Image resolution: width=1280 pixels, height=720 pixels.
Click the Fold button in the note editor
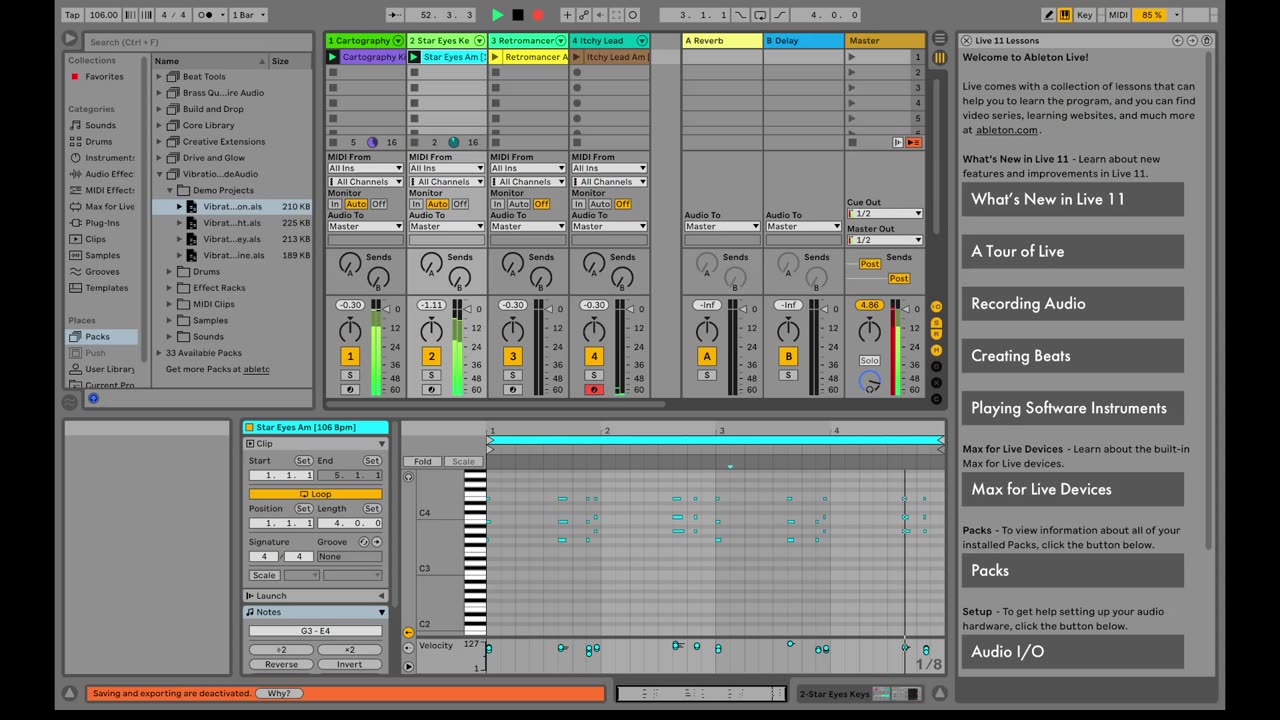coord(423,462)
